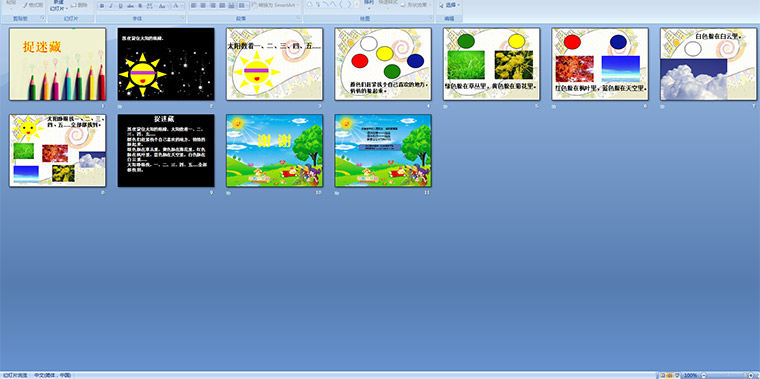
Task: Start slide show from status bar icon
Action: 677,375
